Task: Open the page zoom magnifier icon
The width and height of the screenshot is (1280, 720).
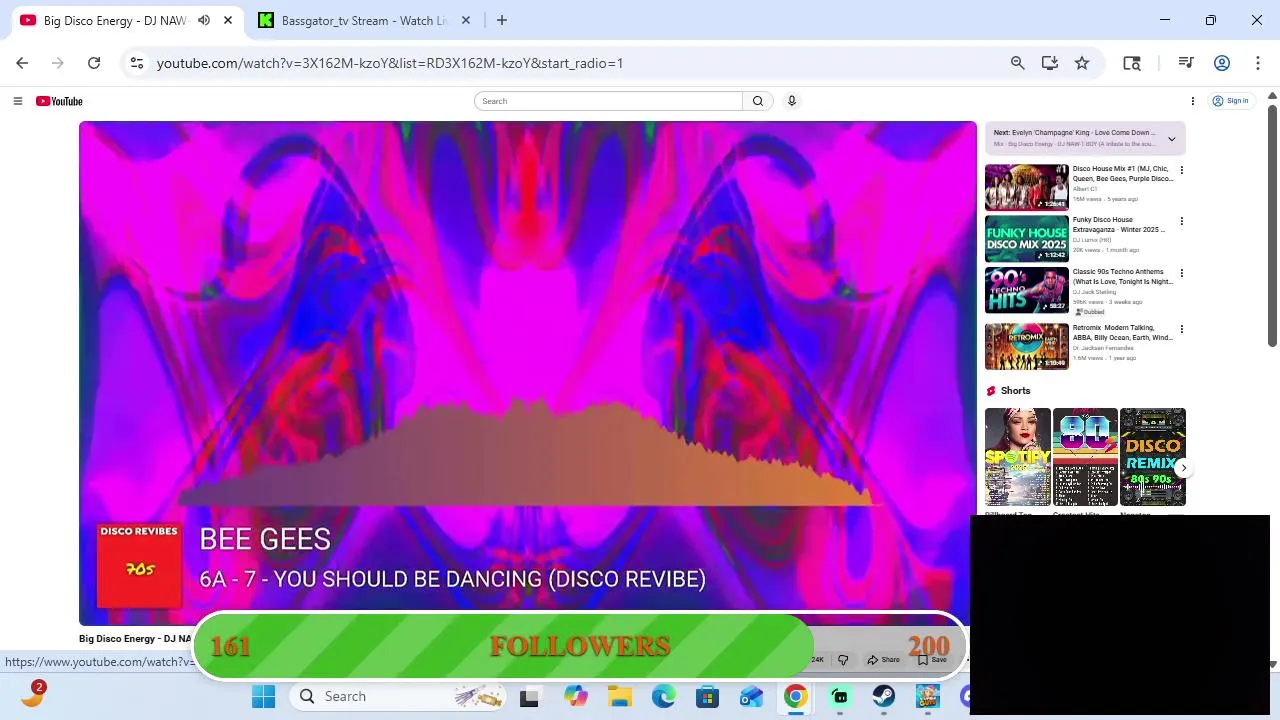Action: tap(1017, 63)
